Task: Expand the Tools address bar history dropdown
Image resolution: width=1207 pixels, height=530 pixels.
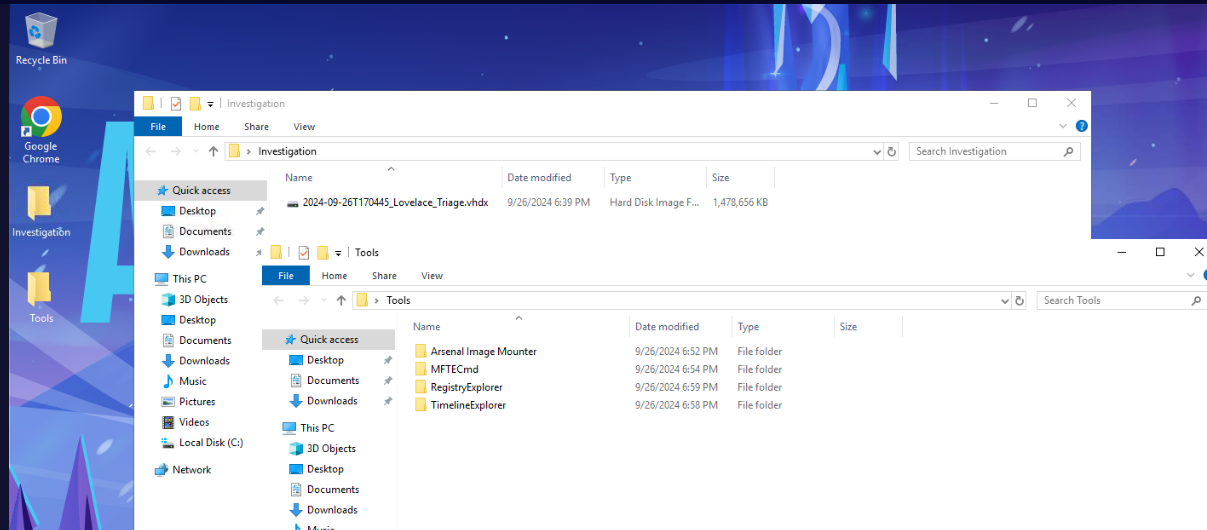Action: 1005,301
